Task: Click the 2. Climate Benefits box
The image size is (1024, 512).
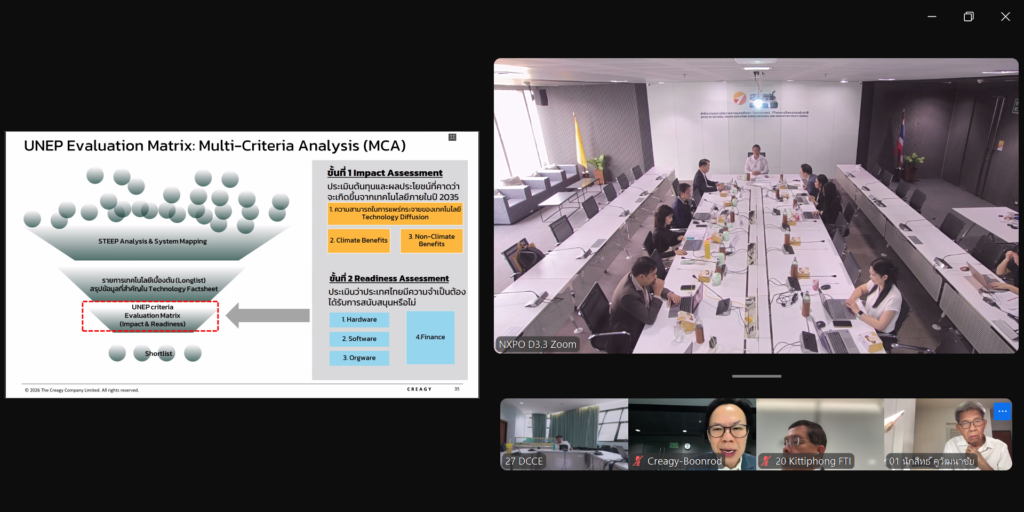Action: 359,240
